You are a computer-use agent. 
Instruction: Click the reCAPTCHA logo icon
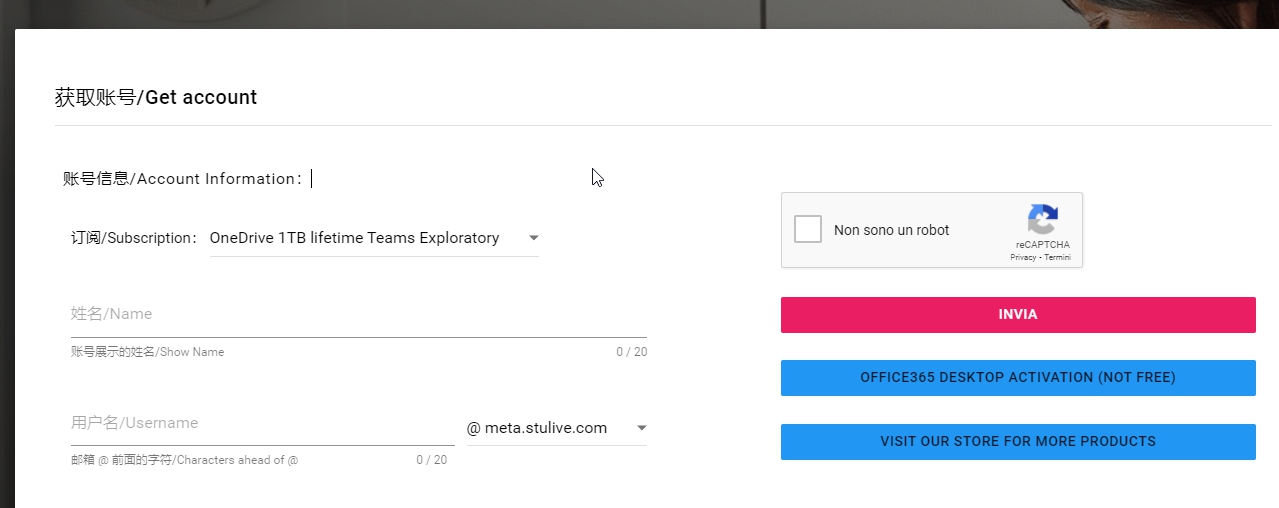1042,219
